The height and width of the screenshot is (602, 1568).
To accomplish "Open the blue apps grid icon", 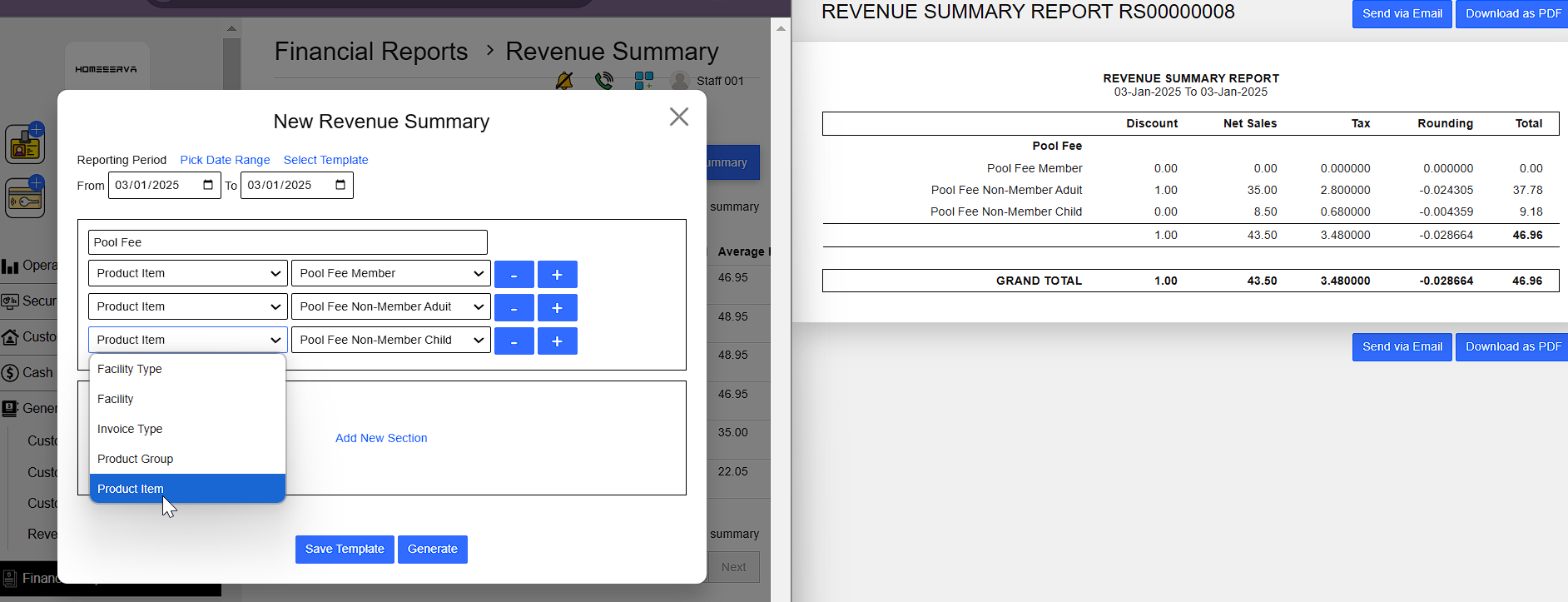I will 643,81.
